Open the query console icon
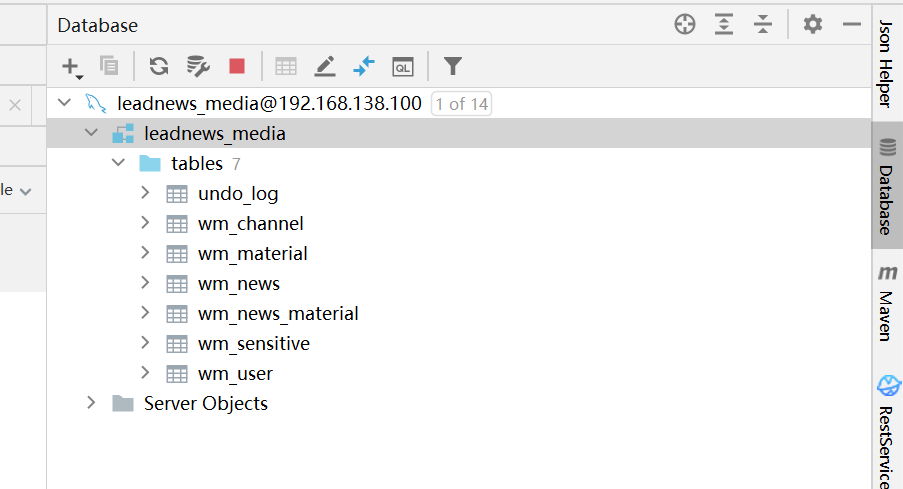The height and width of the screenshot is (489, 903). pyautogui.click(x=402, y=67)
